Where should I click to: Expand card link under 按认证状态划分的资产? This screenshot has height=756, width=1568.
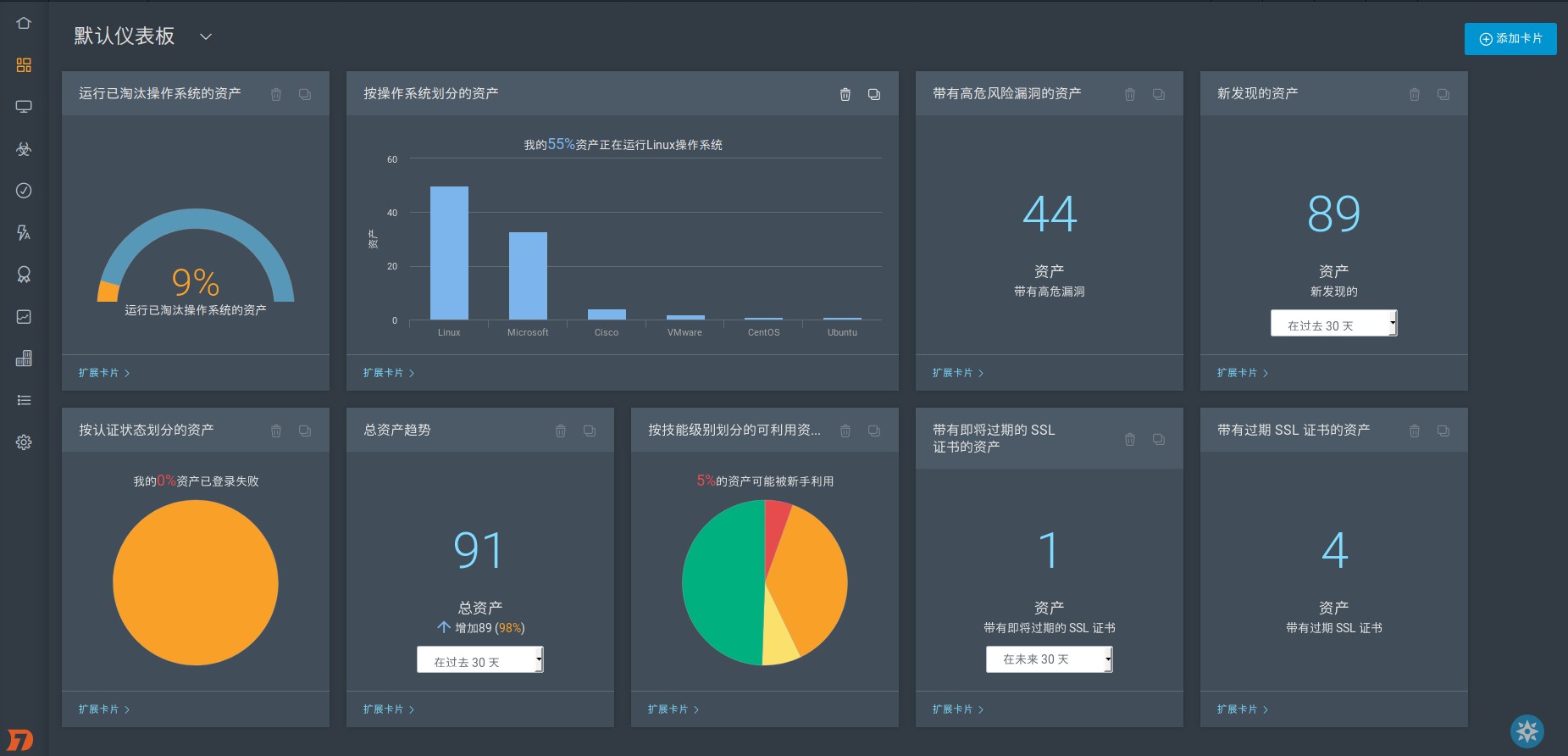(x=104, y=709)
